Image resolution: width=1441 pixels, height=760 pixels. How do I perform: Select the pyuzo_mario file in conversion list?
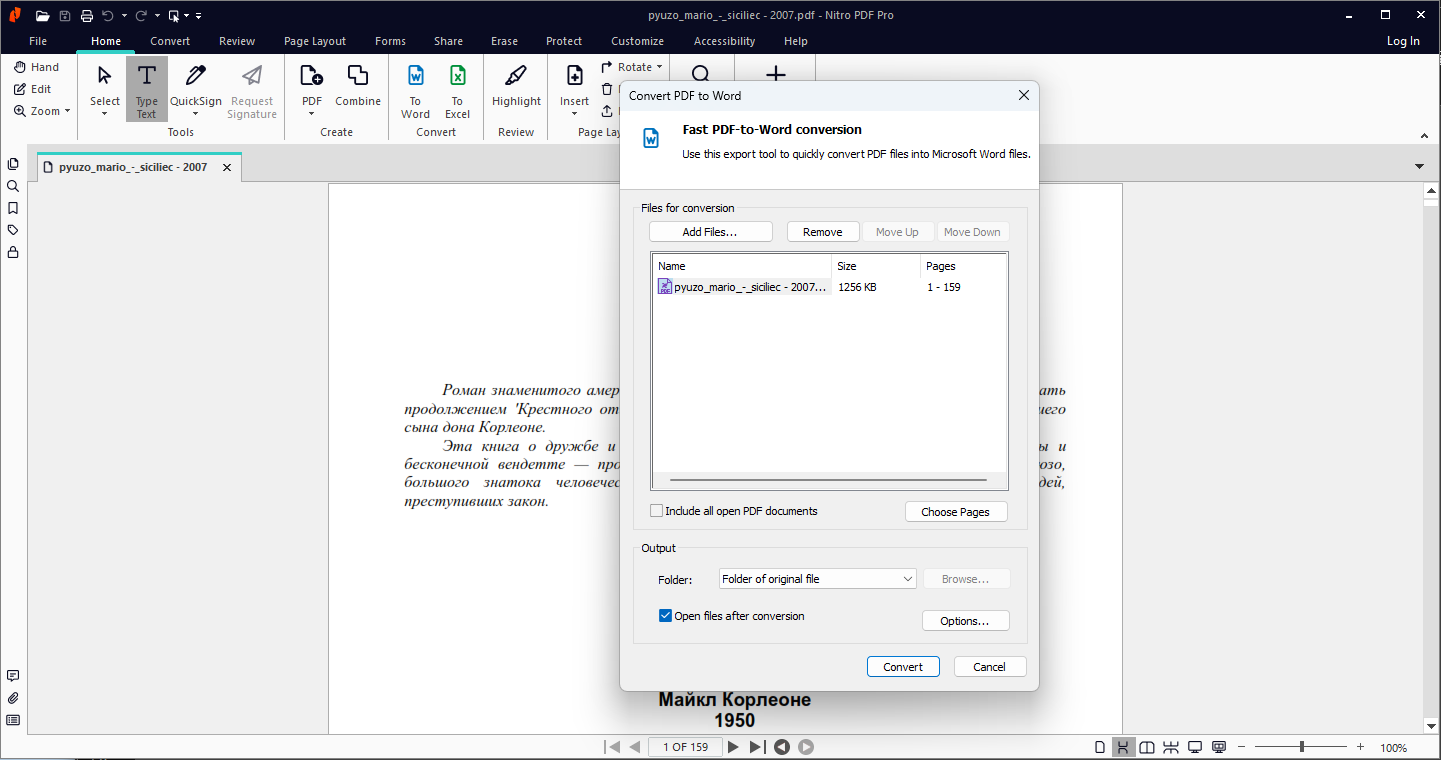click(x=743, y=287)
